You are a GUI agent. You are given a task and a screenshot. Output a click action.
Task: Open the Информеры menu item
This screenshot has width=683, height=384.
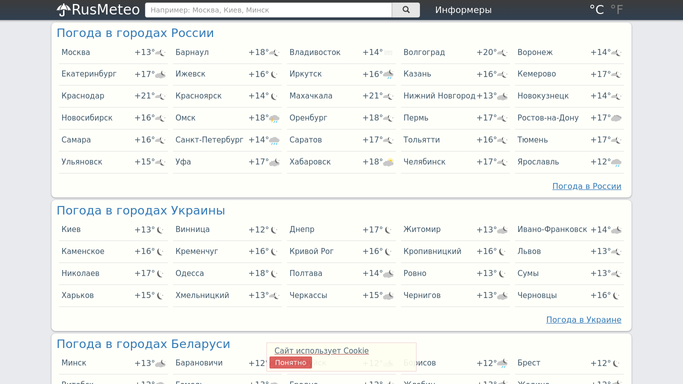pyautogui.click(x=463, y=10)
